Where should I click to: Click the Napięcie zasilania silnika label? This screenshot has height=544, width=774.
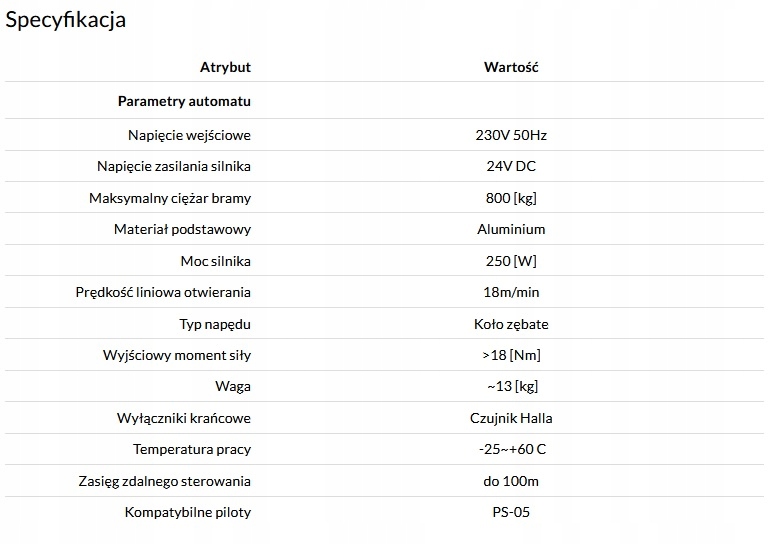click(x=174, y=166)
